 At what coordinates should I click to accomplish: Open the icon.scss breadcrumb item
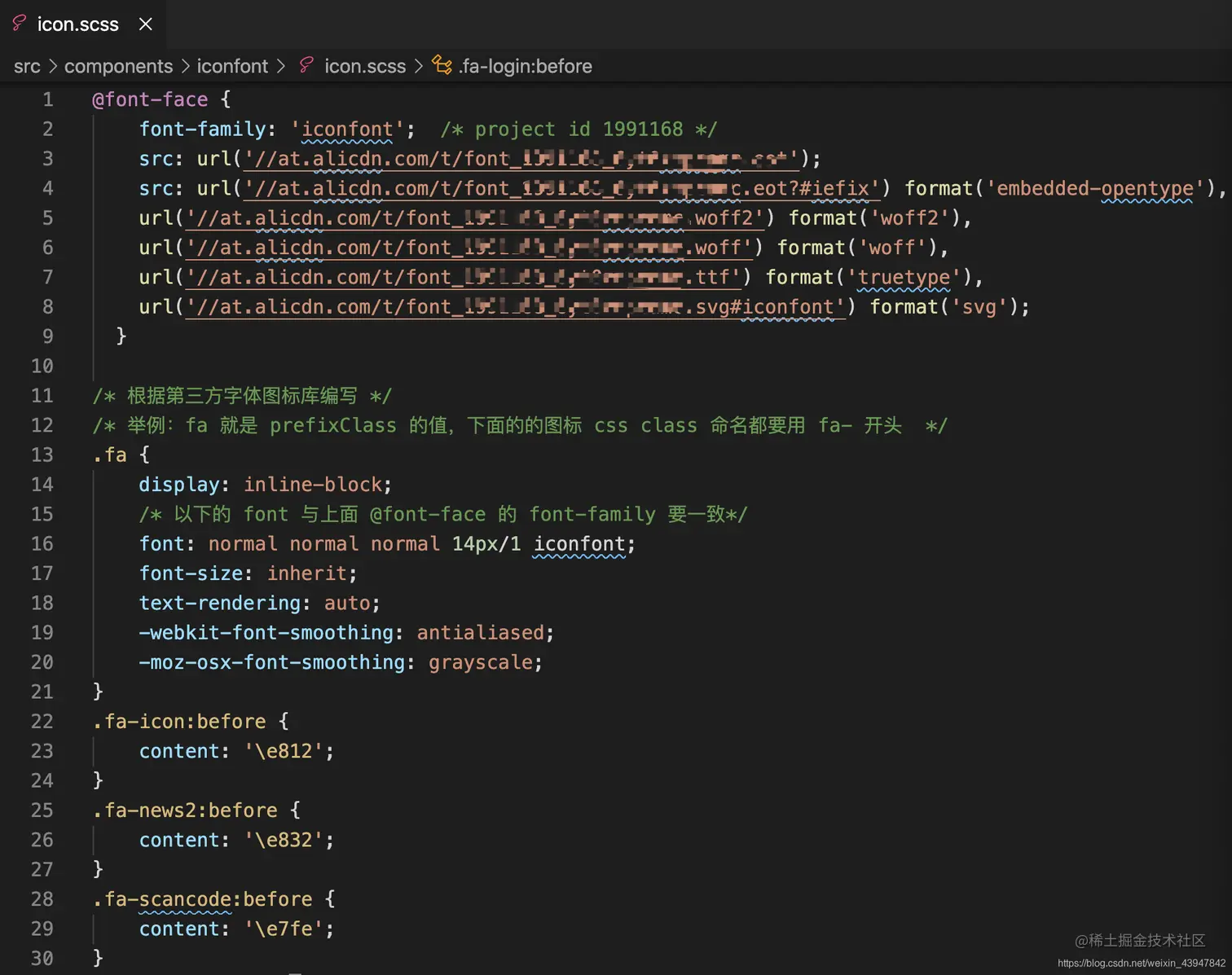[365, 66]
